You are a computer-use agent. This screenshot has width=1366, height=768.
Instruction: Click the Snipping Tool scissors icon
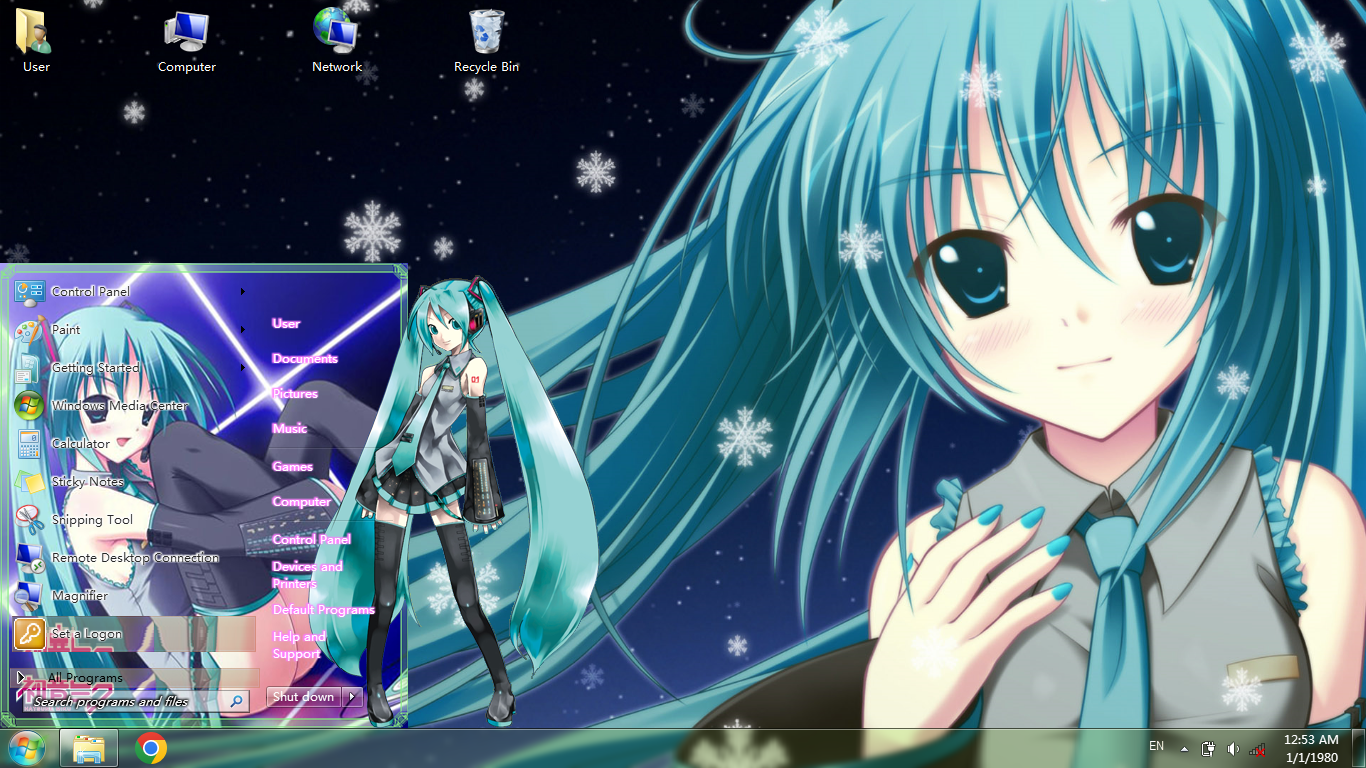(30, 520)
